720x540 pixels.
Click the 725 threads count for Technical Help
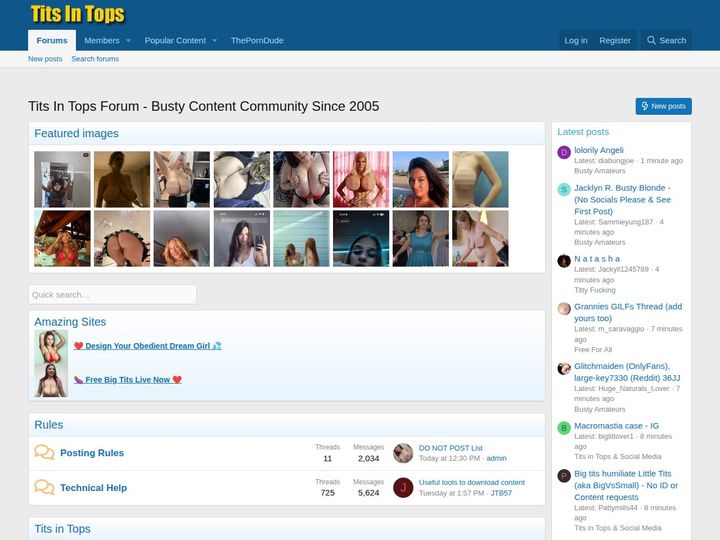point(327,493)
